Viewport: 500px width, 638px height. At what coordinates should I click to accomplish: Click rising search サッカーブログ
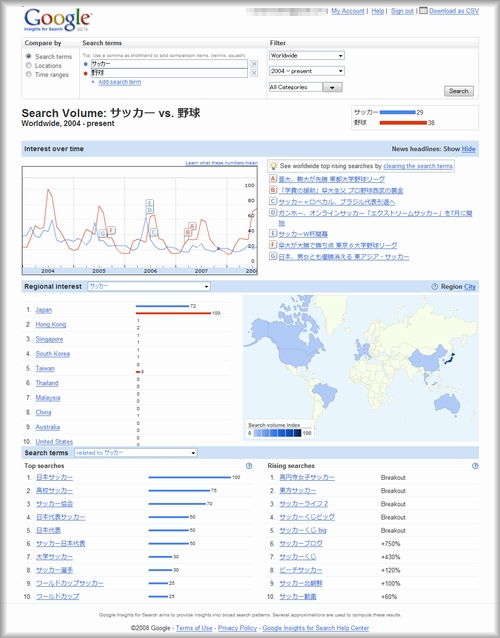tap(301, 544)
